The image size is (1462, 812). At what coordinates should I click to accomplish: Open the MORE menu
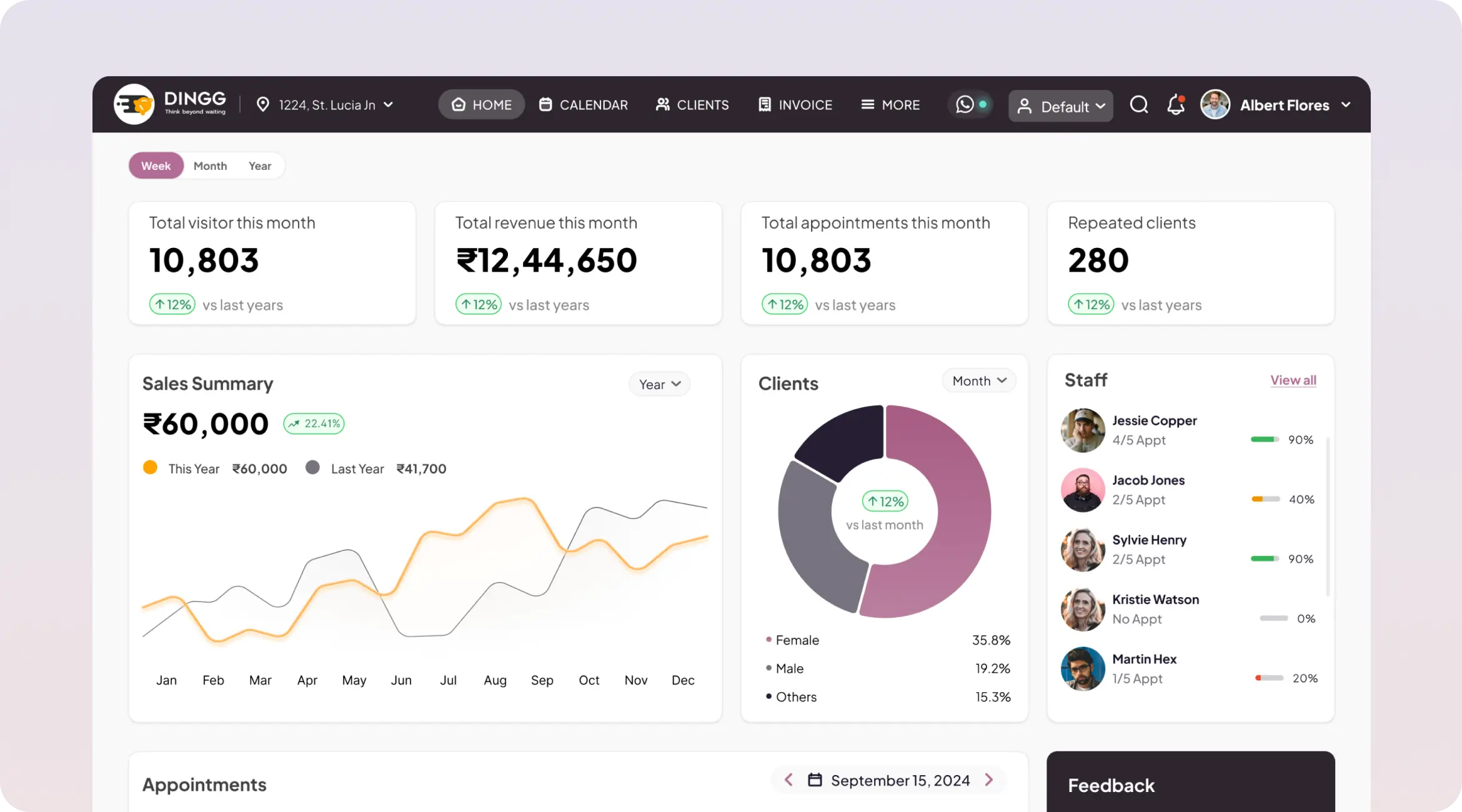click(x=890, y=104)
